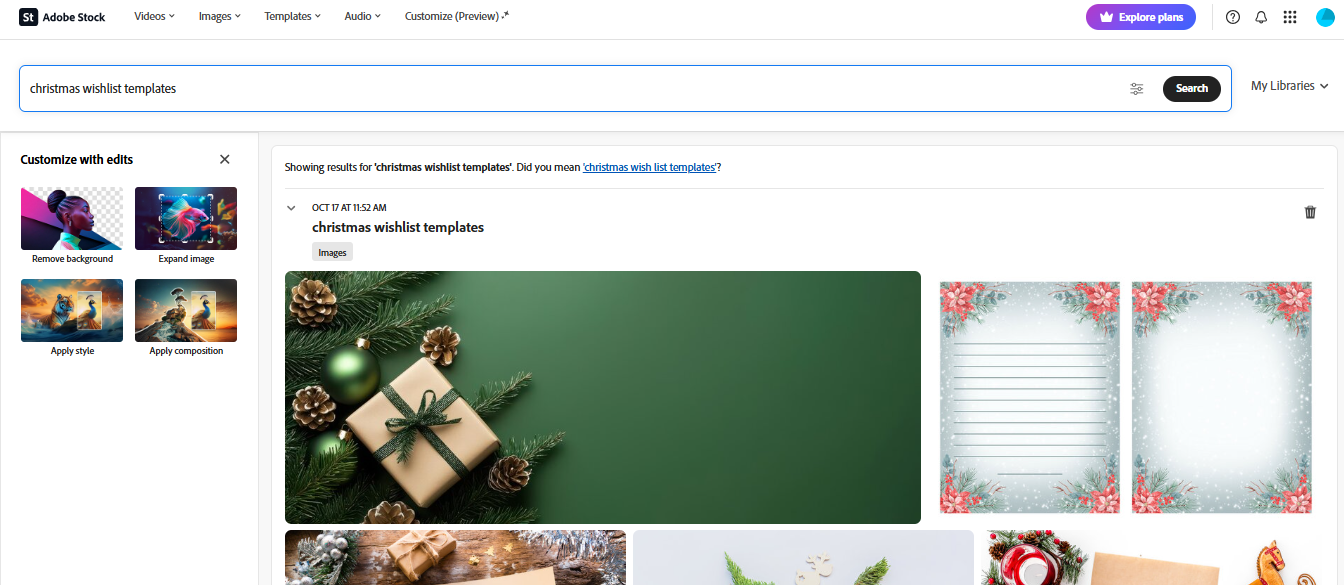Viewport: 1344px width, 585px height.
Task: Open the Audio menu
Action: coord(362,16)
